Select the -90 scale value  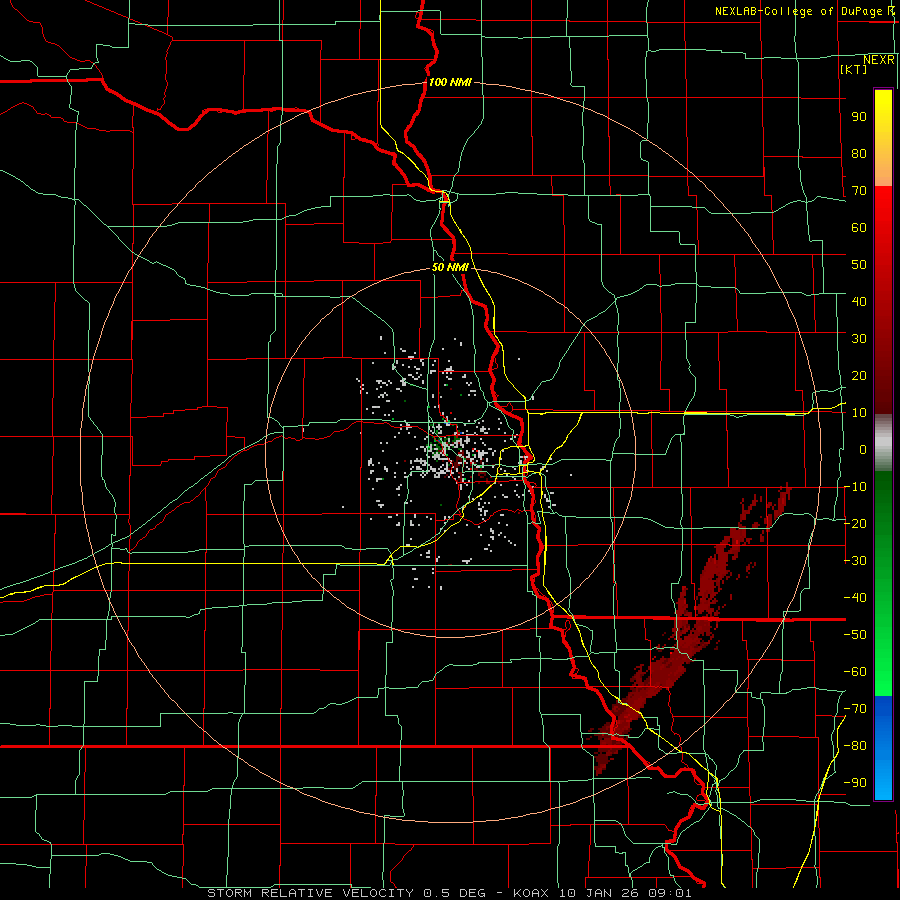855,783
